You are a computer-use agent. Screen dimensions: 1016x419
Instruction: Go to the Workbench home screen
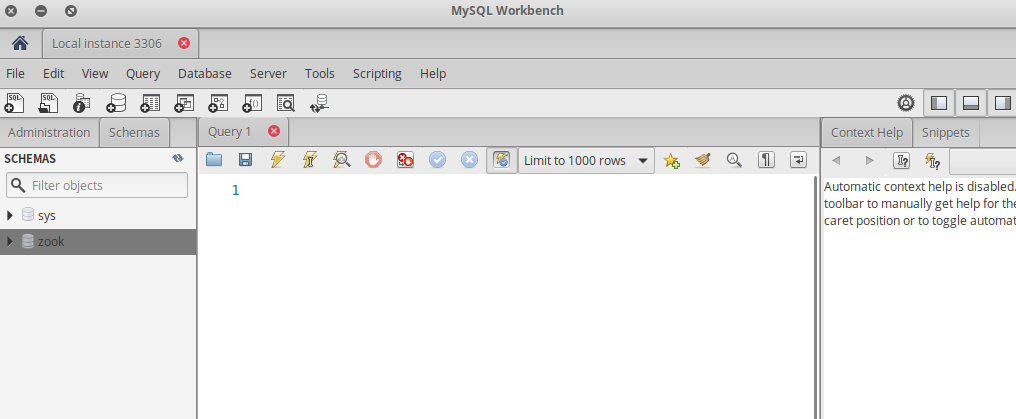click(x=20, y=43)
